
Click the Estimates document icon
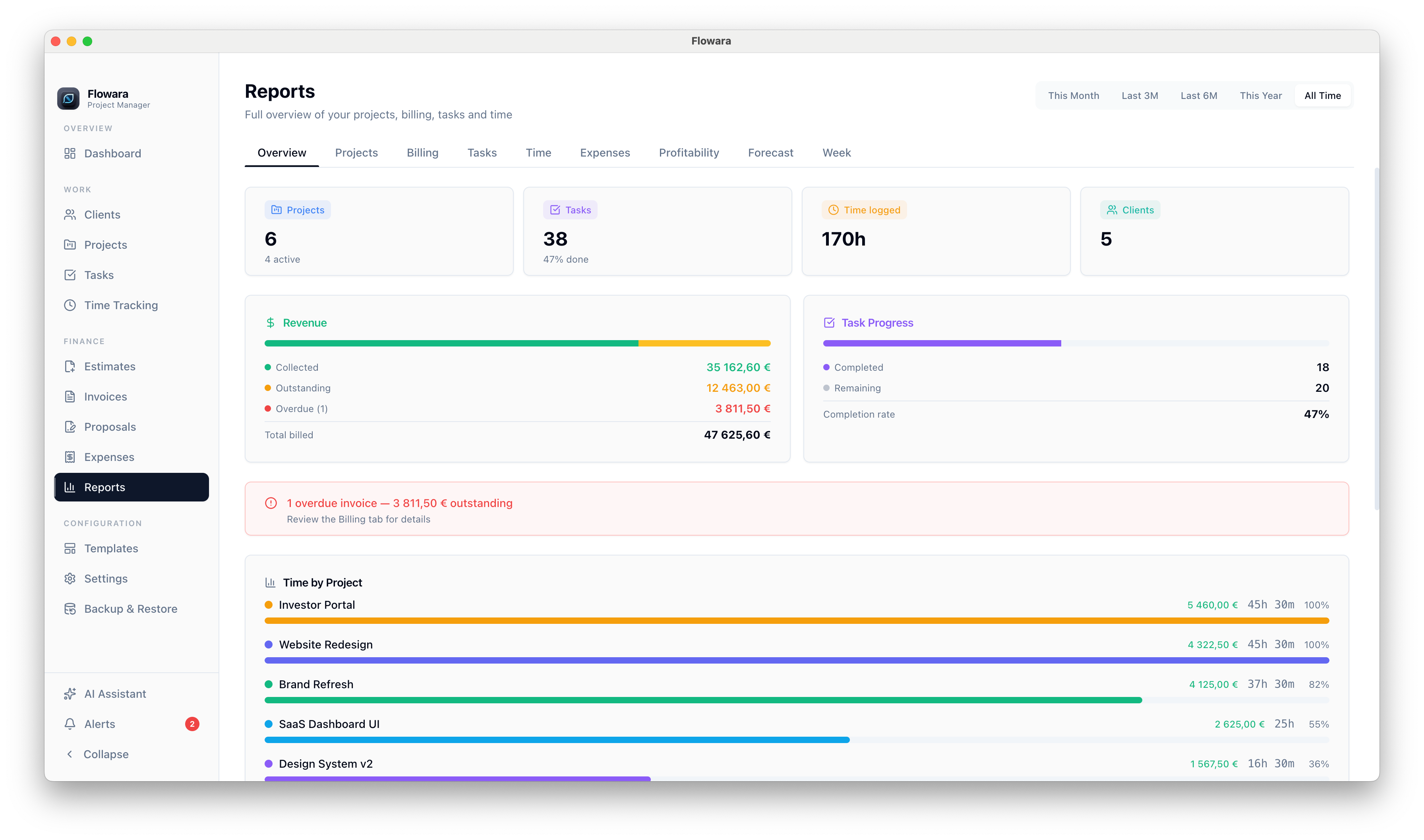(70, 366)
